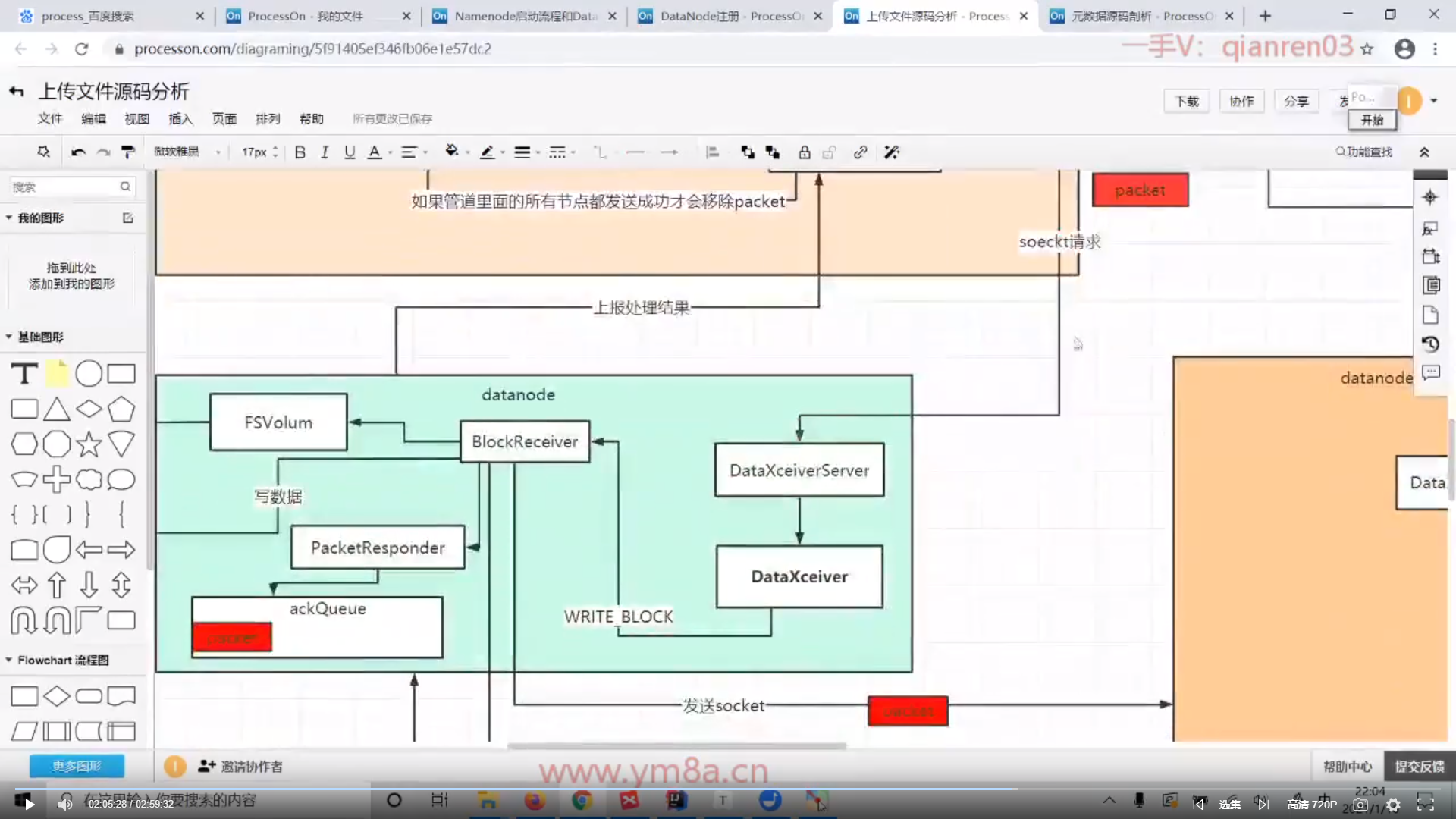Toggle underline text formatting
The image size is (1456, 819).
point(350,152)
